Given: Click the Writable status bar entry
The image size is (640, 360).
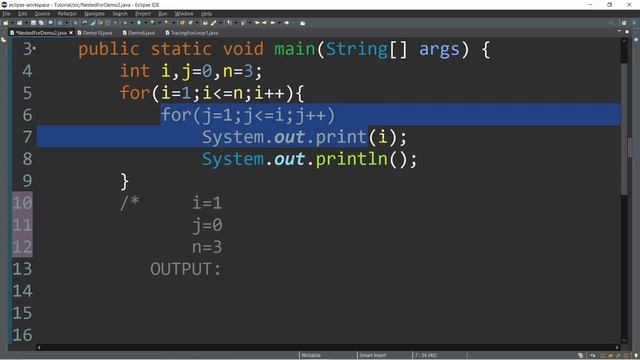Looking at the screenshot, I should pyautogui.click(x=311, y=356).
